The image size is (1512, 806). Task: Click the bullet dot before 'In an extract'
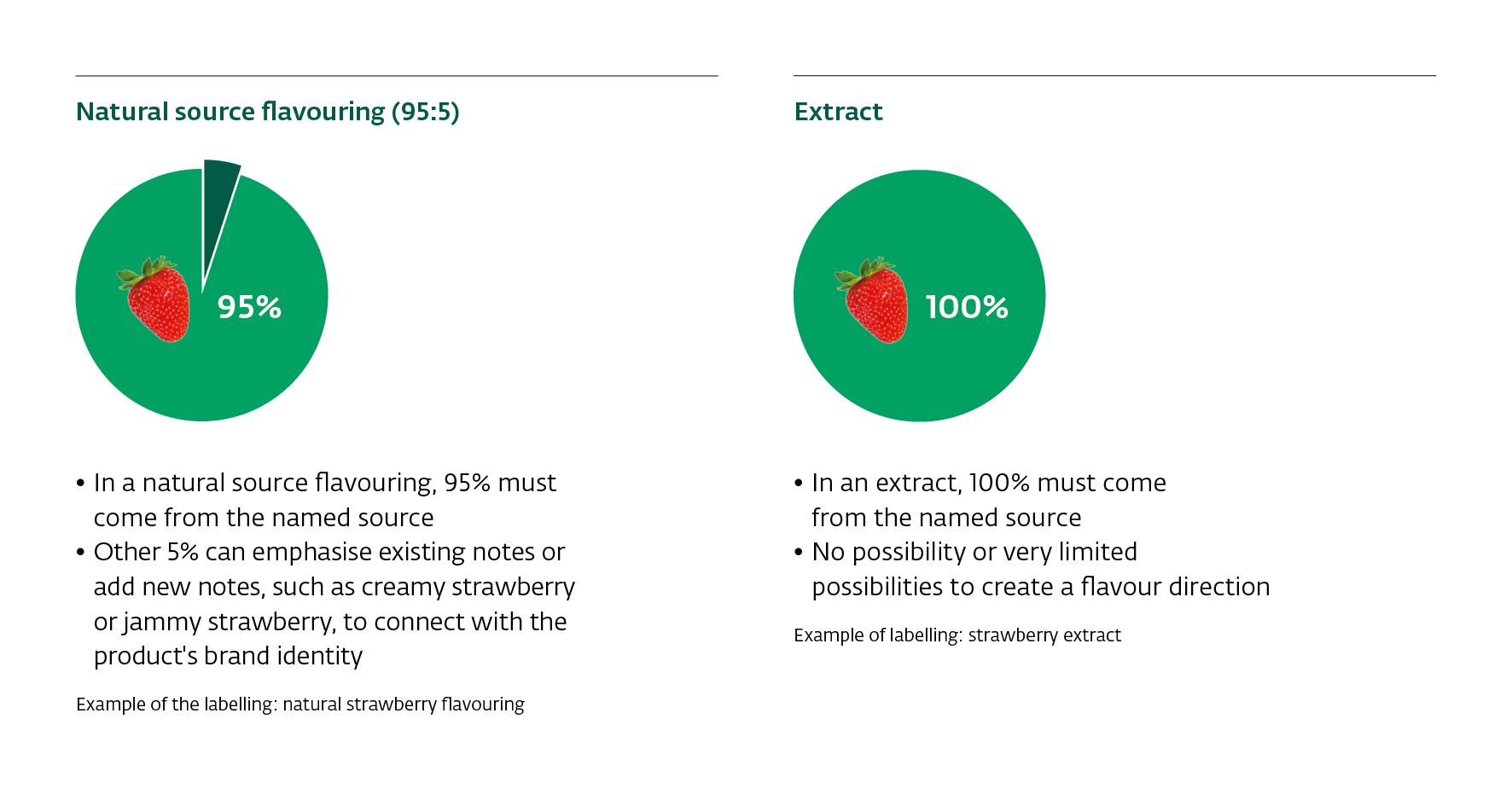click(799, 484)
